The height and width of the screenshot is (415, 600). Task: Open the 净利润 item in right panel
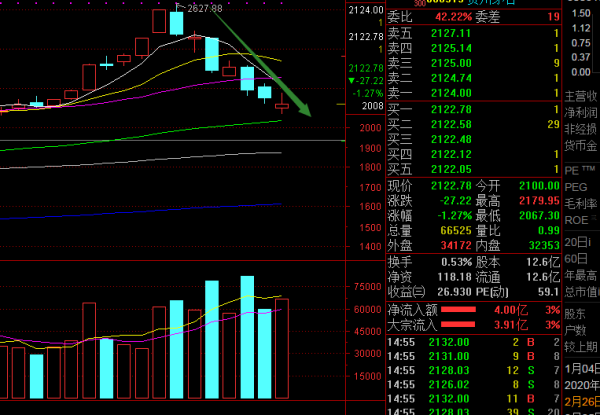pyautogui.click(x=581, y=112)
